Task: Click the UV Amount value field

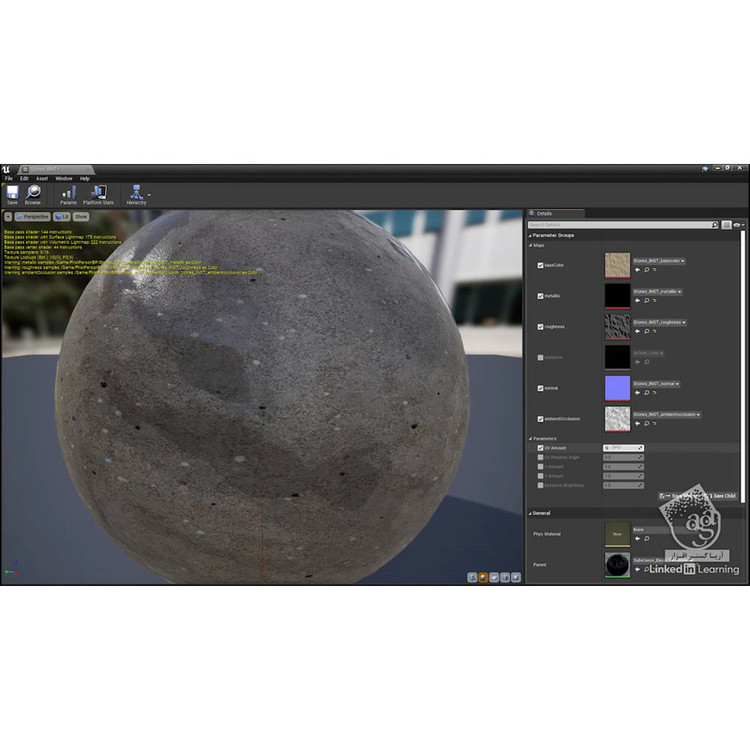Action: (x=621, y=448)
